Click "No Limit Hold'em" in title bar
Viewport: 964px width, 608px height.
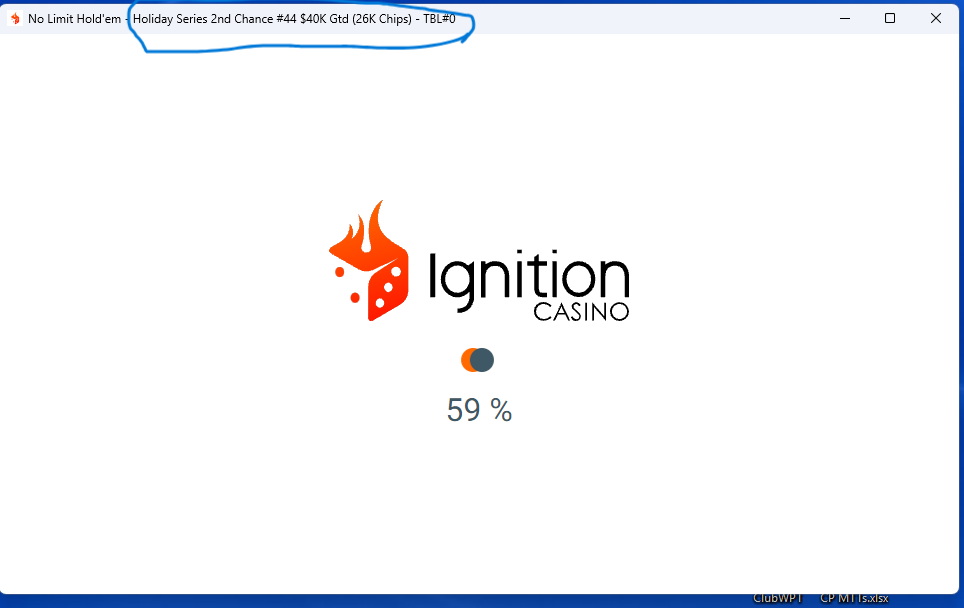(x=74, y=19)
